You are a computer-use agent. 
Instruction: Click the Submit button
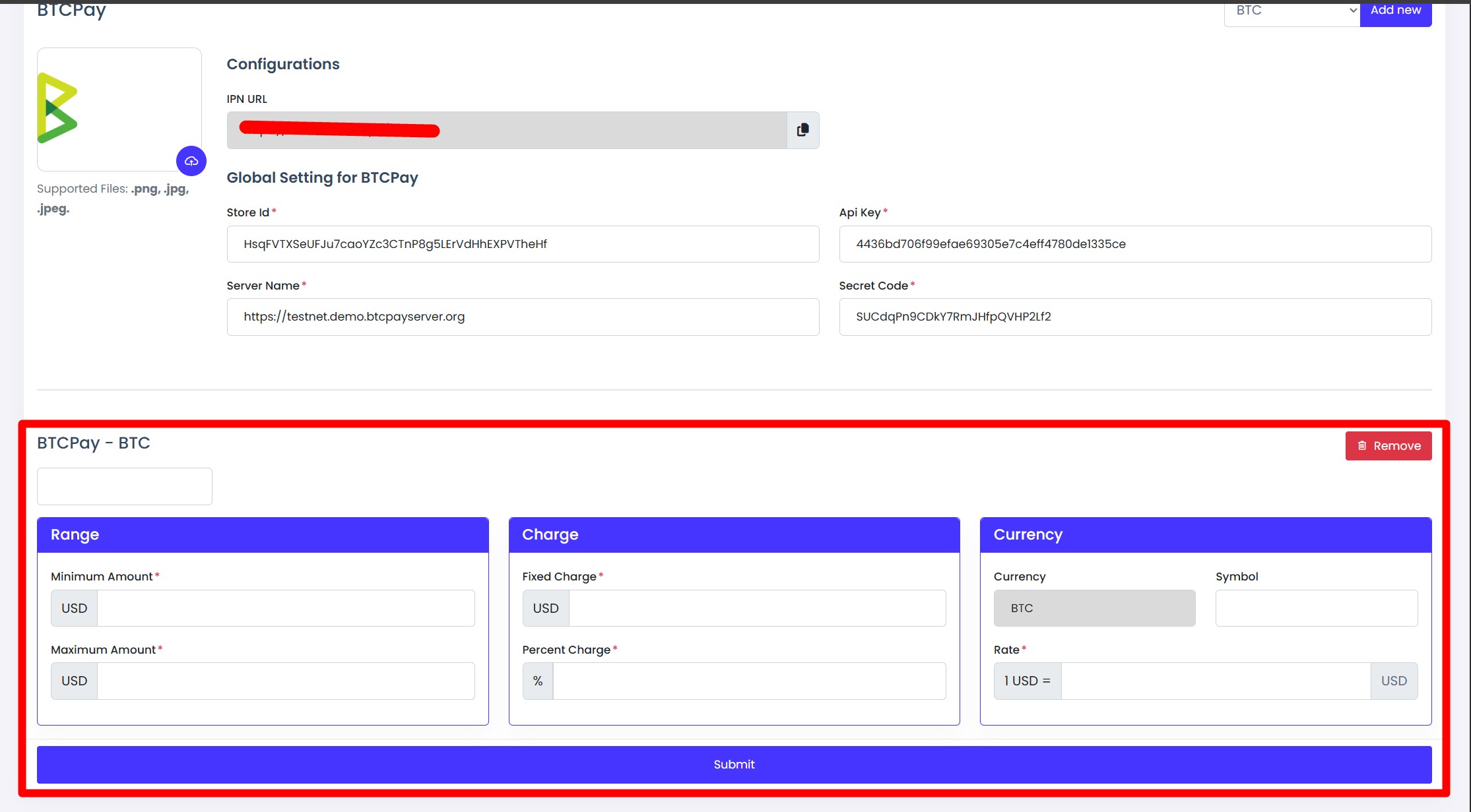coord(734,765)
